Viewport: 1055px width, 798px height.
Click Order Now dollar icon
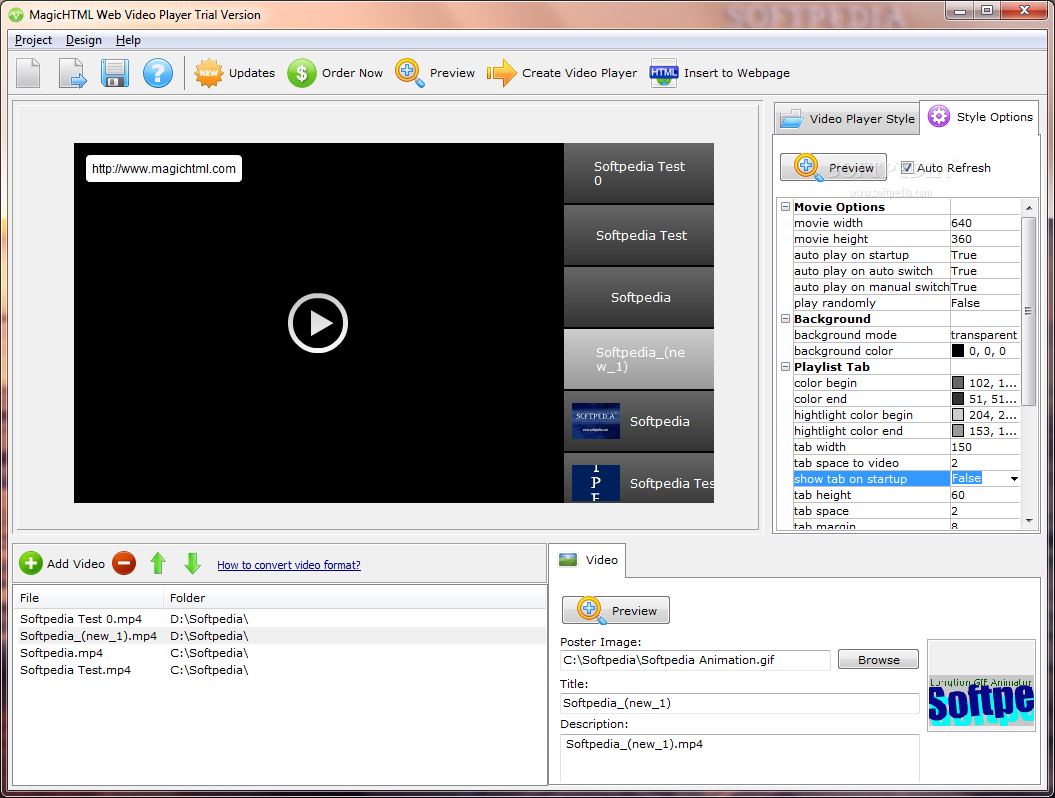point(301,73)
